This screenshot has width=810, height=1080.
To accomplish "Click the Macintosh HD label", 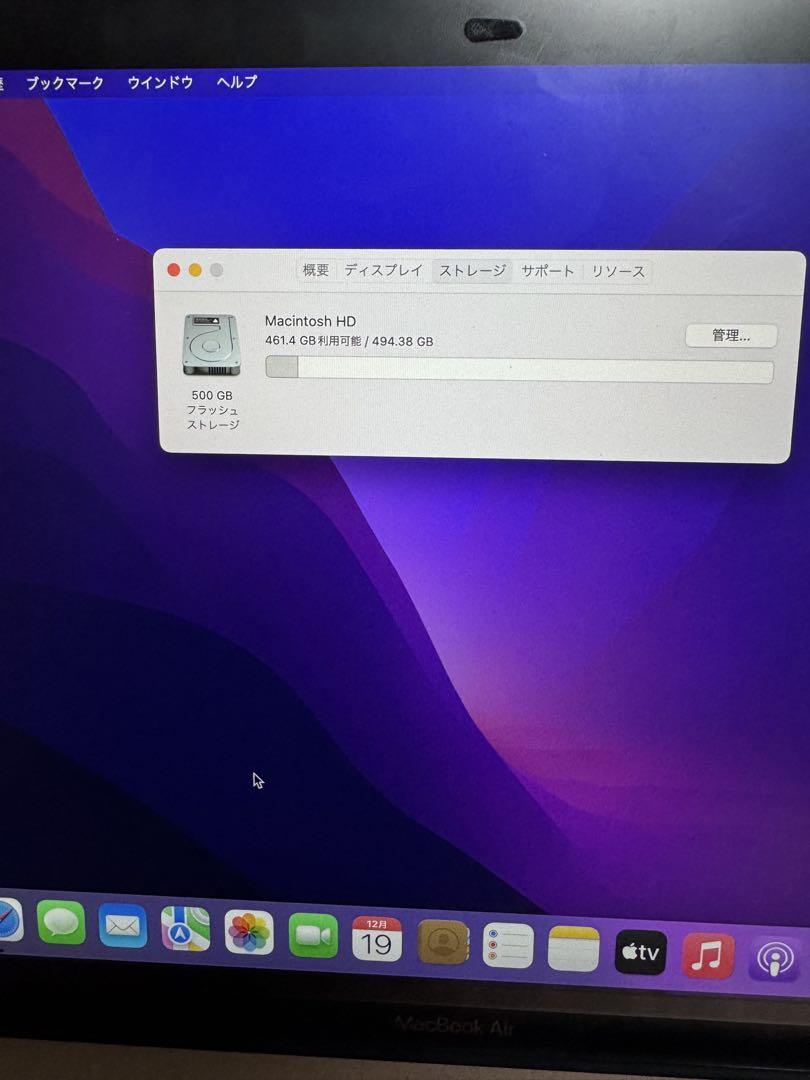I will (x=310, y=321).
